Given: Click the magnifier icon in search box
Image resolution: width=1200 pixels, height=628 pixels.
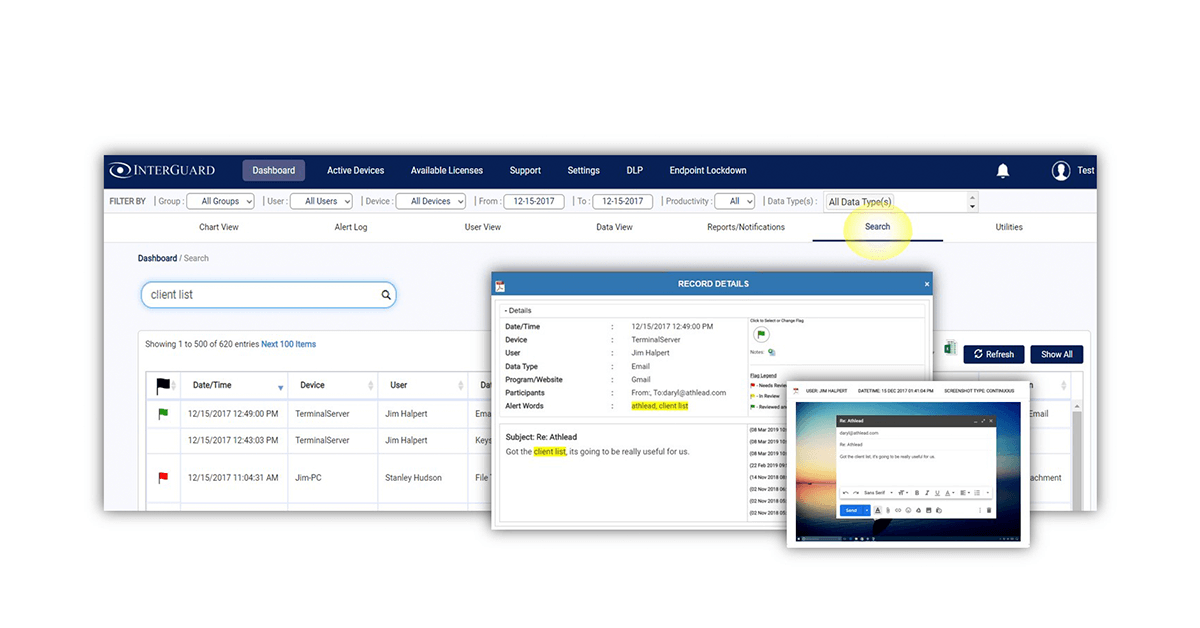Looking at the screenshot, I should point(385,295).
